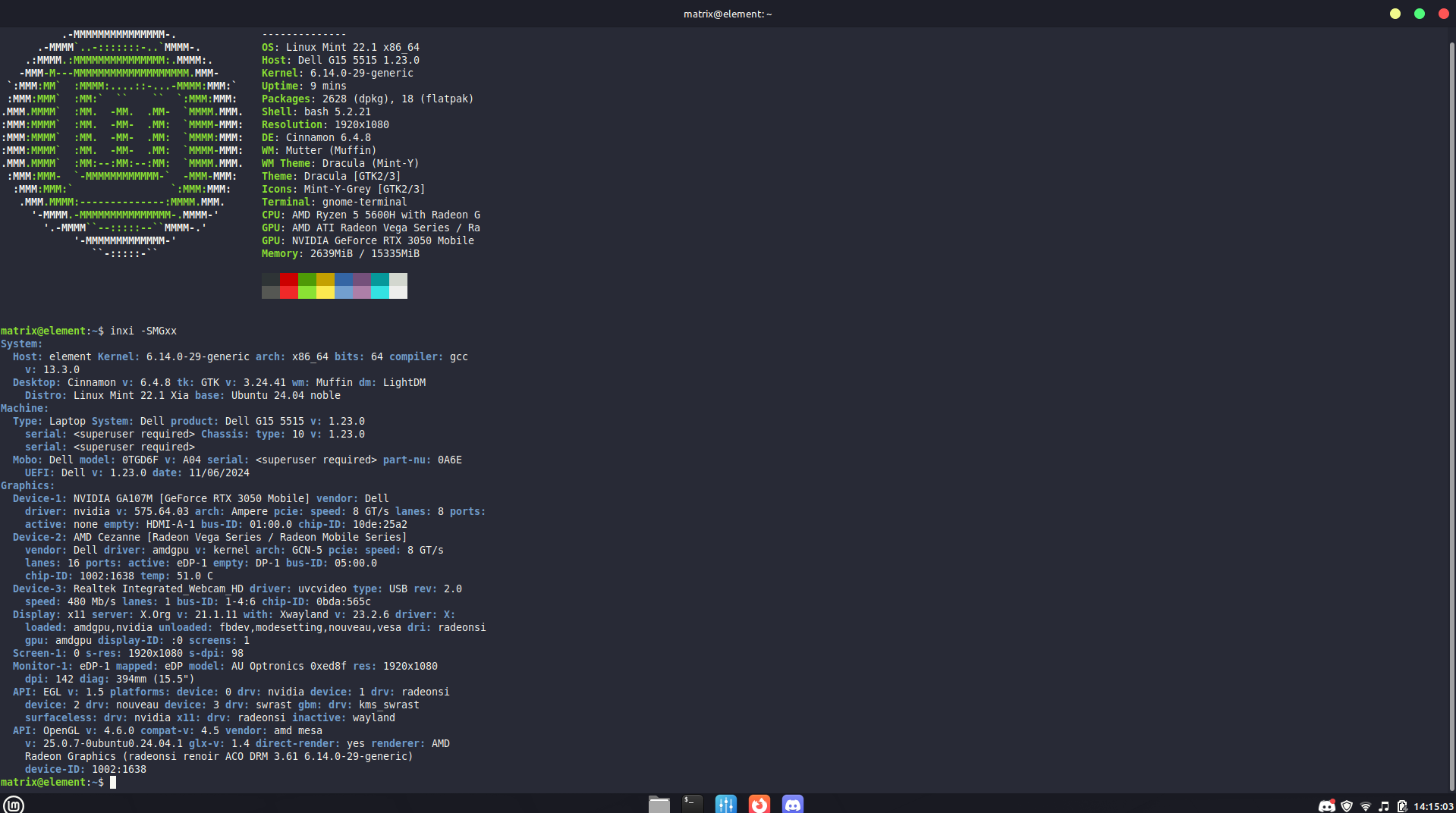Show the calendar from the 14:15:03 clock

coord(1433,807)
